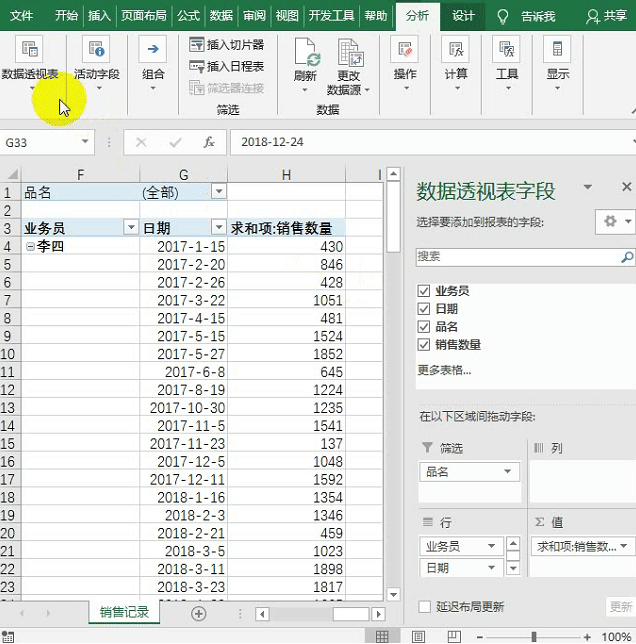Collapse the 李四 group in the pivot table
Image resolution: width=636 pixels, height=644 pixels.
click(30, 246)
